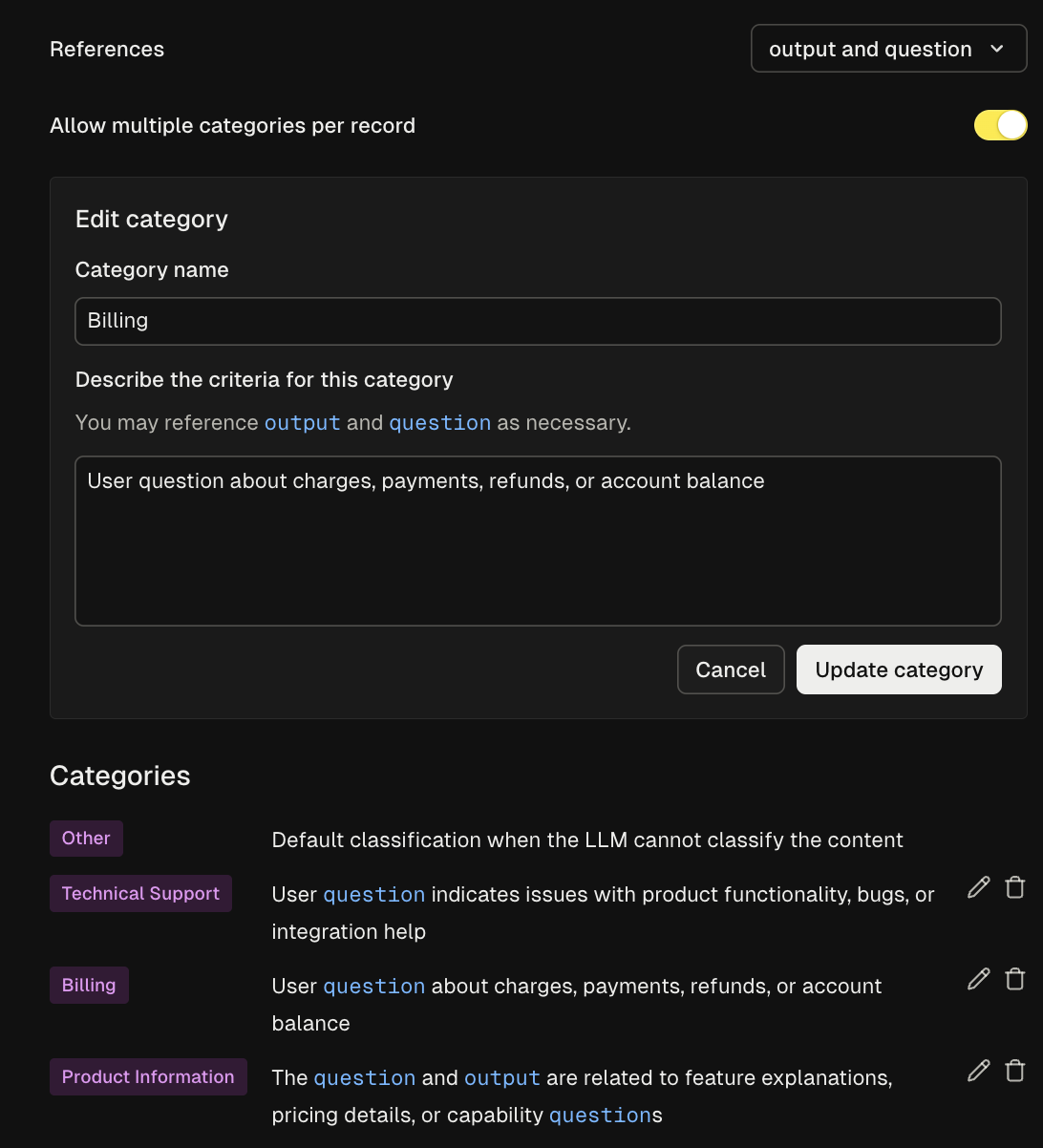Click the Billing category tag
The width and height of the screenshot is (1043, 1148).
coord(89,986)
